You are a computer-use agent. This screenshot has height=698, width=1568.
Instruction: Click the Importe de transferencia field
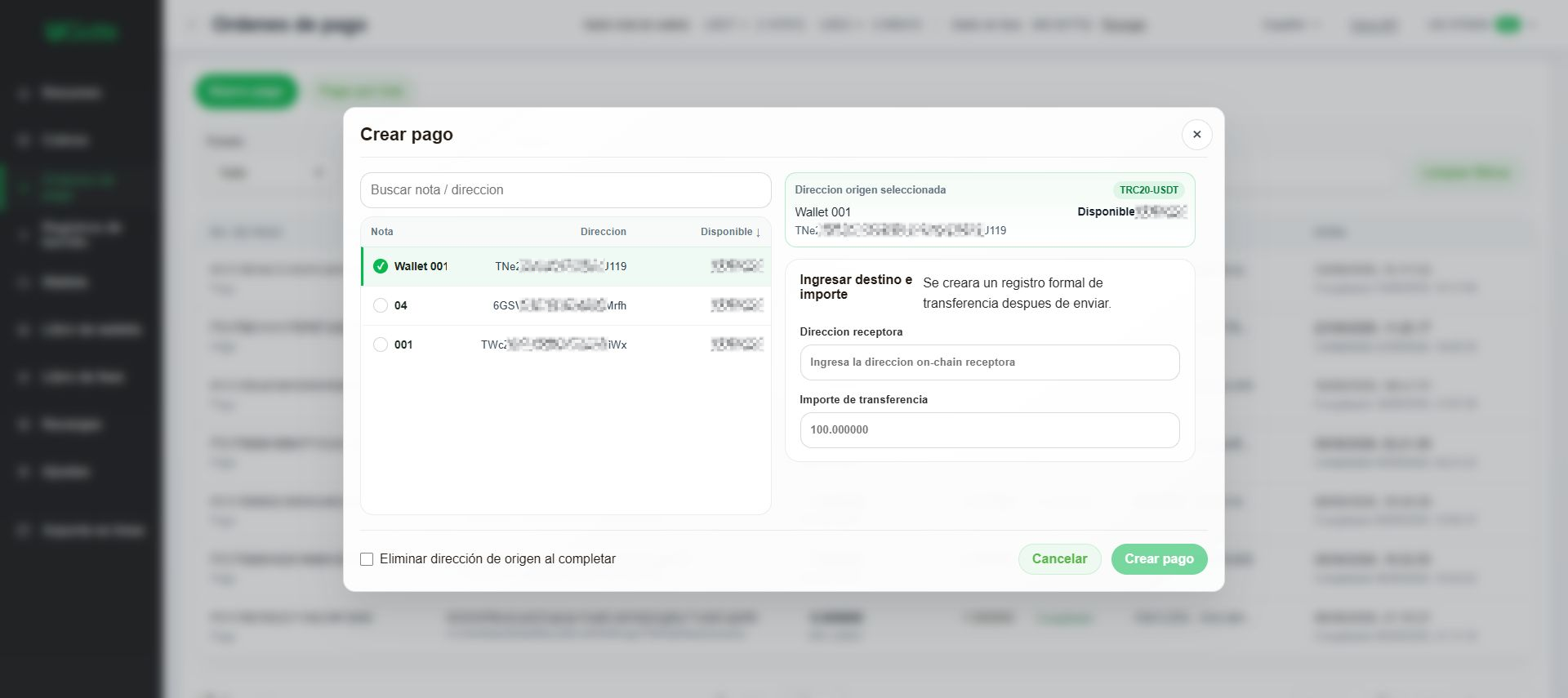click(990, 430)
